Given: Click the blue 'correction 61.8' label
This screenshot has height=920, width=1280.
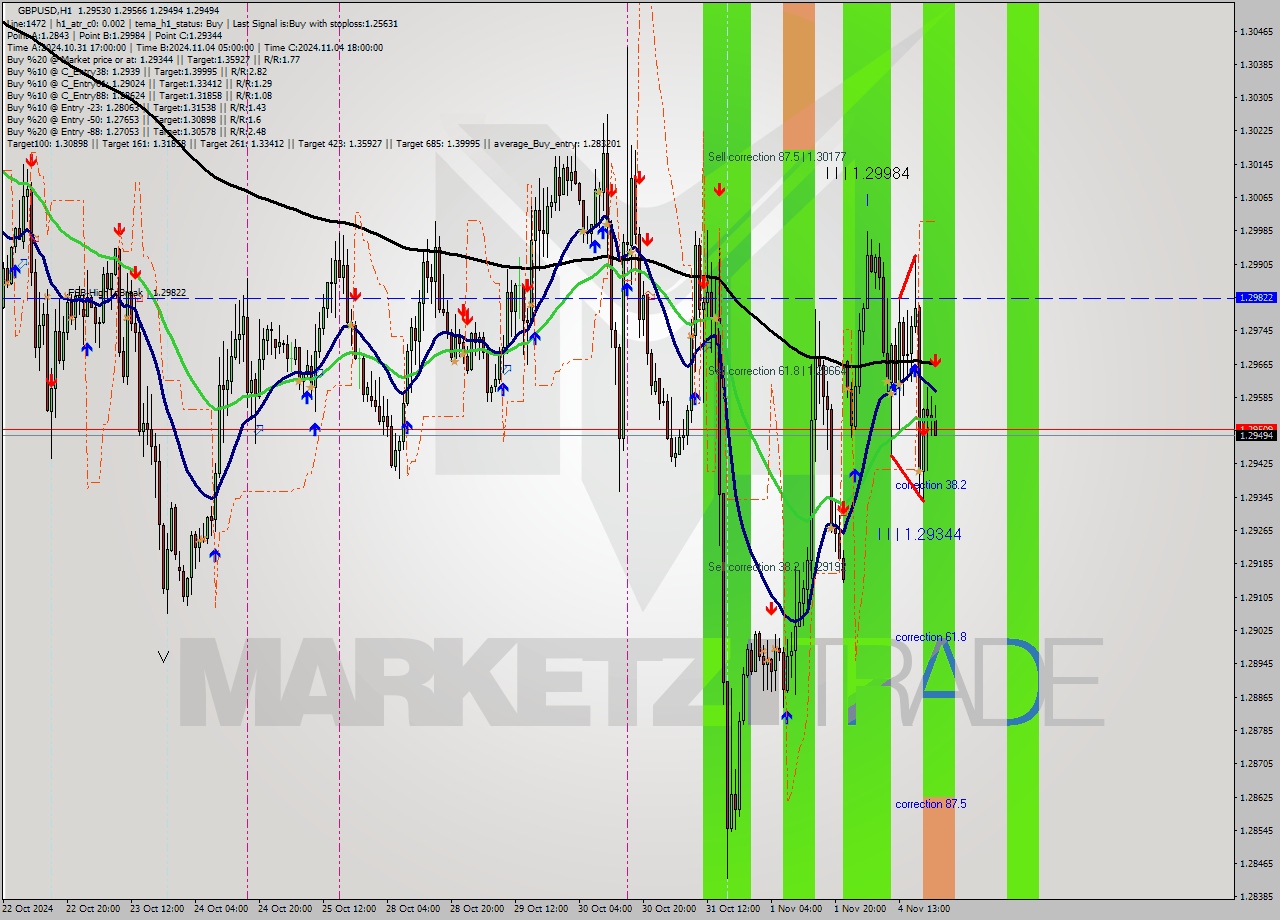Looking at the screenshot, I should pyautogui.click(x=930, y=637).
